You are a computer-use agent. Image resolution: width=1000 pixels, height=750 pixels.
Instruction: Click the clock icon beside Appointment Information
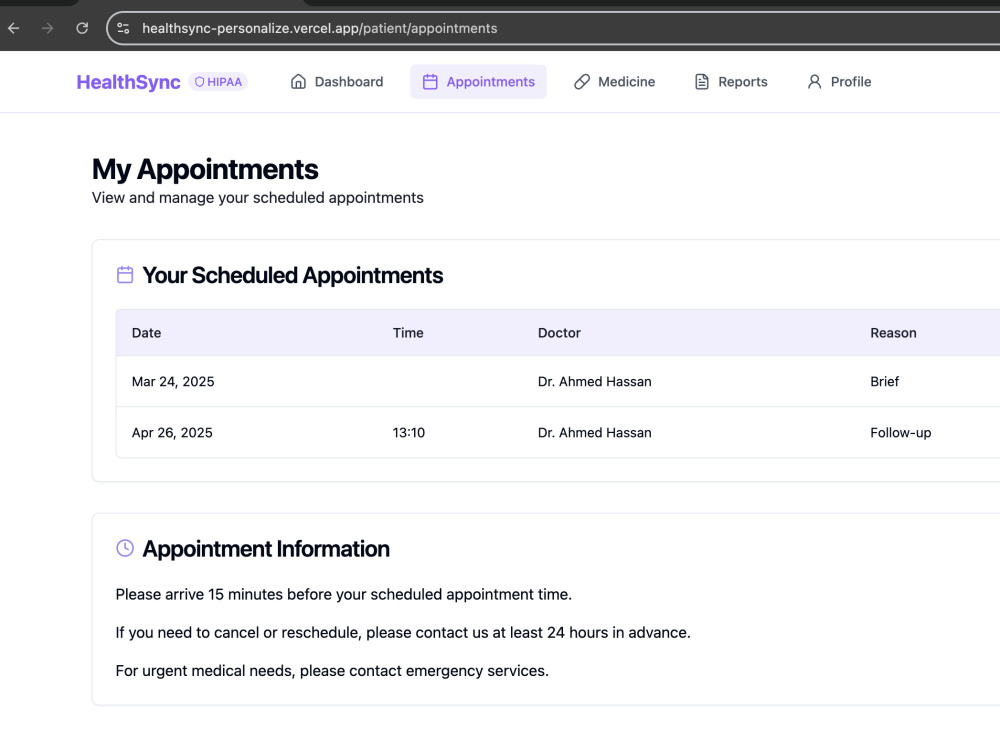pos(125,548)
